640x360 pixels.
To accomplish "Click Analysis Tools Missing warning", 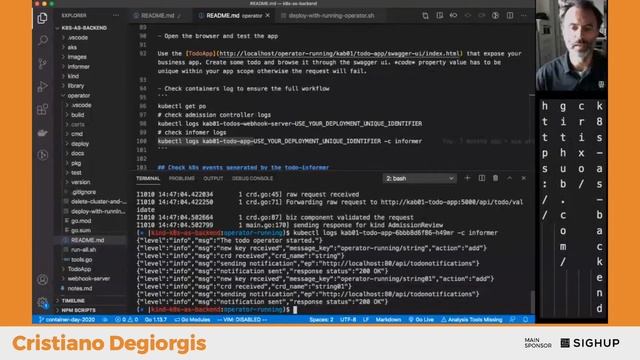I will (x=471, y=320).
